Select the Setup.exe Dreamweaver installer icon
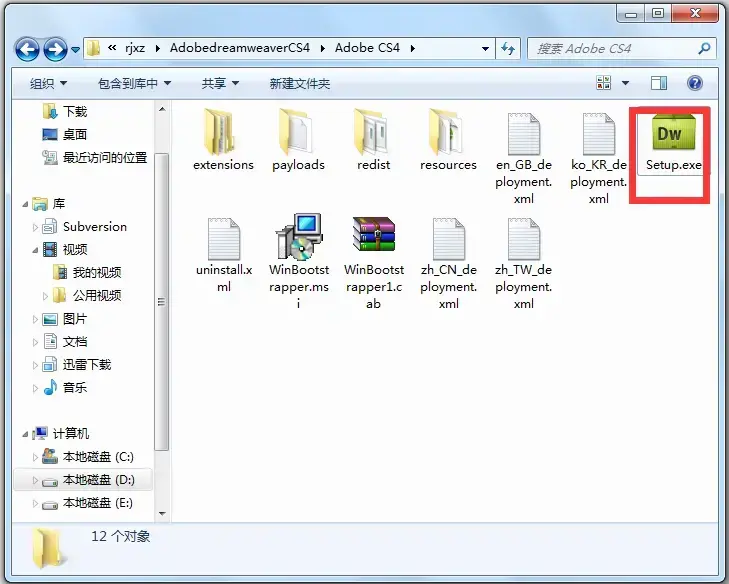Viewport: 729px width, 584px height. 673,133
